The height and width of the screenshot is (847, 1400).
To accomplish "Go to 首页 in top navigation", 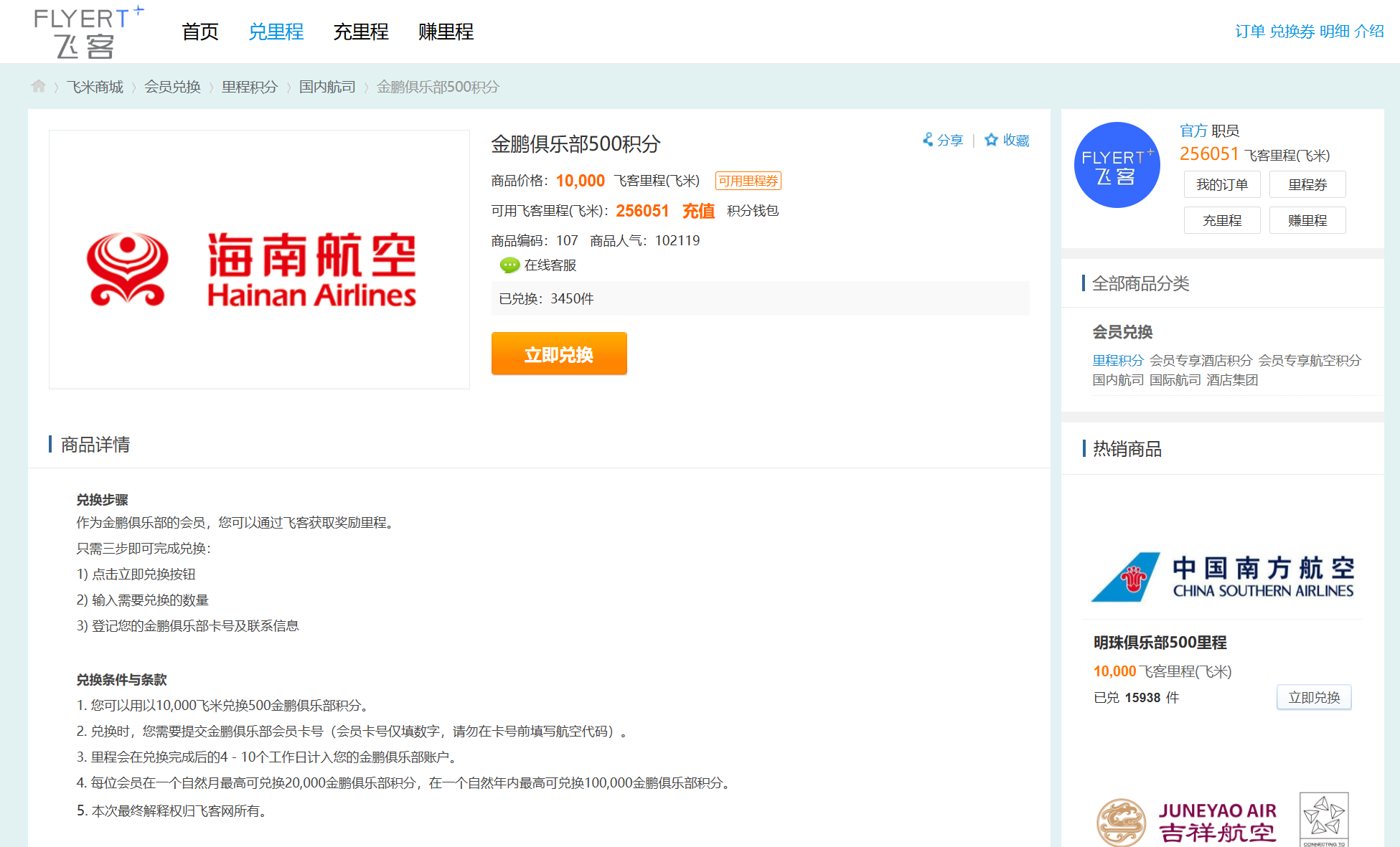I will click(x=200, y=32).
